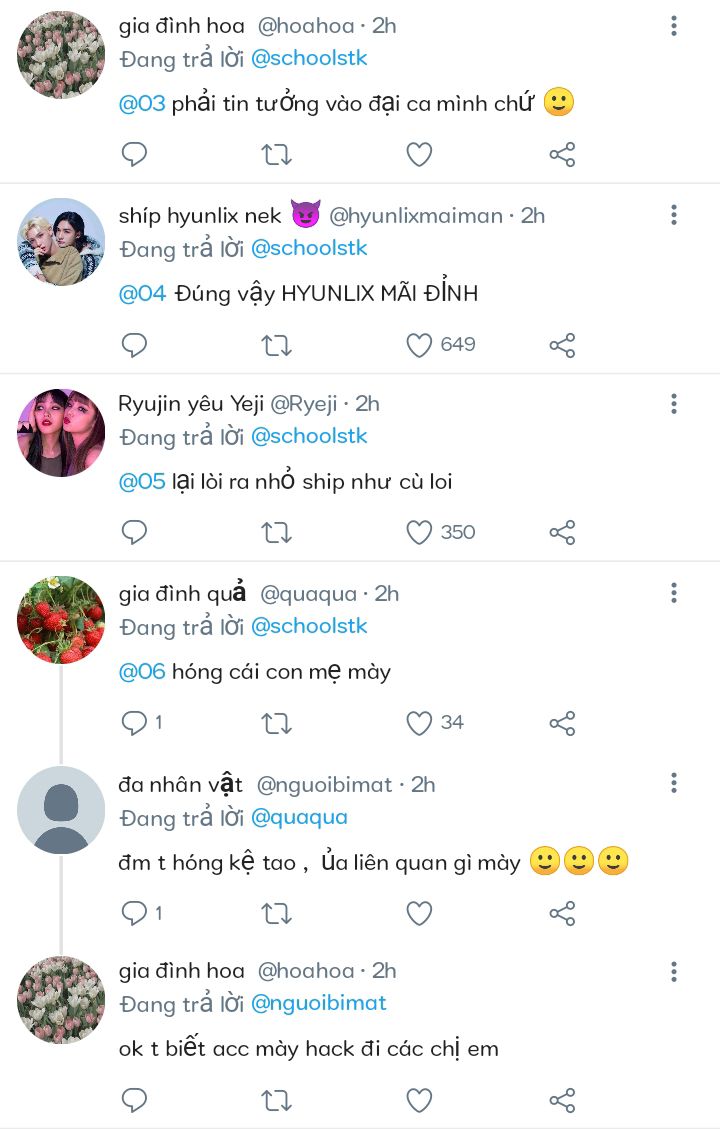
Task: Open reply thread on quaqua's tweet
Action: point(134,723)
